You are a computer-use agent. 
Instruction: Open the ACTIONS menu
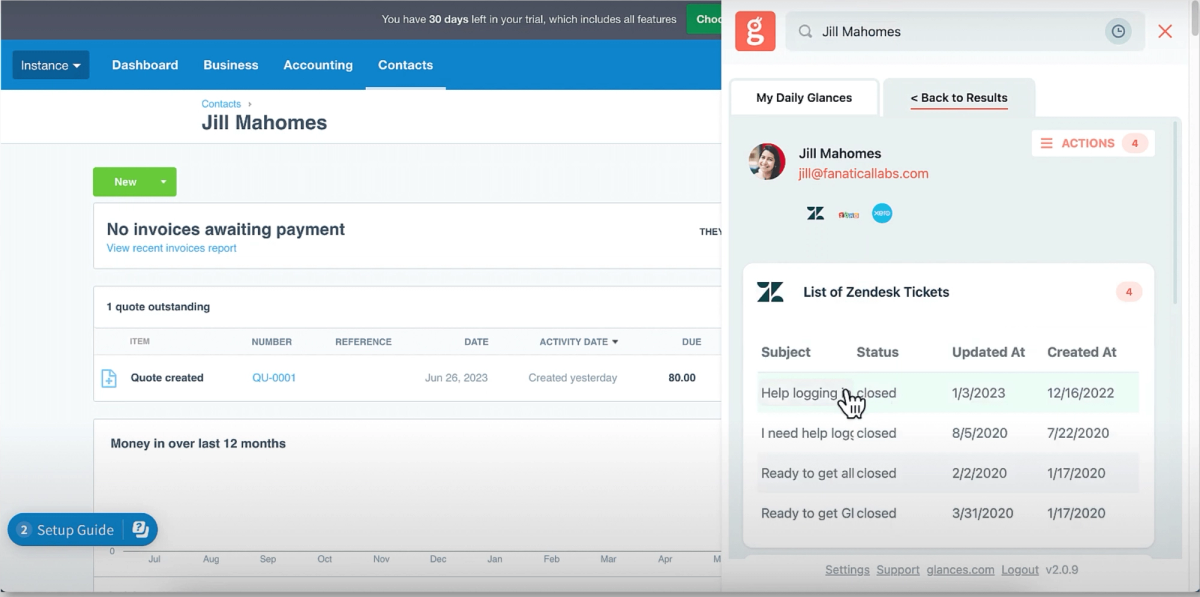click(x=1093, y=143)
